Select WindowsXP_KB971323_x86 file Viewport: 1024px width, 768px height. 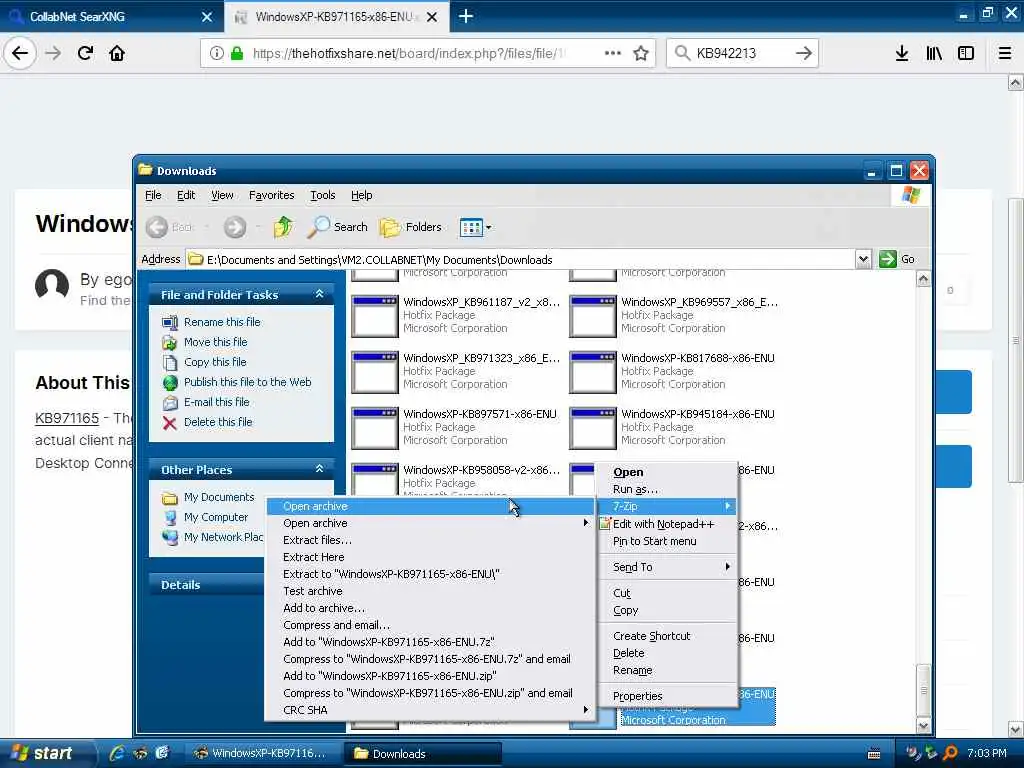455,372
